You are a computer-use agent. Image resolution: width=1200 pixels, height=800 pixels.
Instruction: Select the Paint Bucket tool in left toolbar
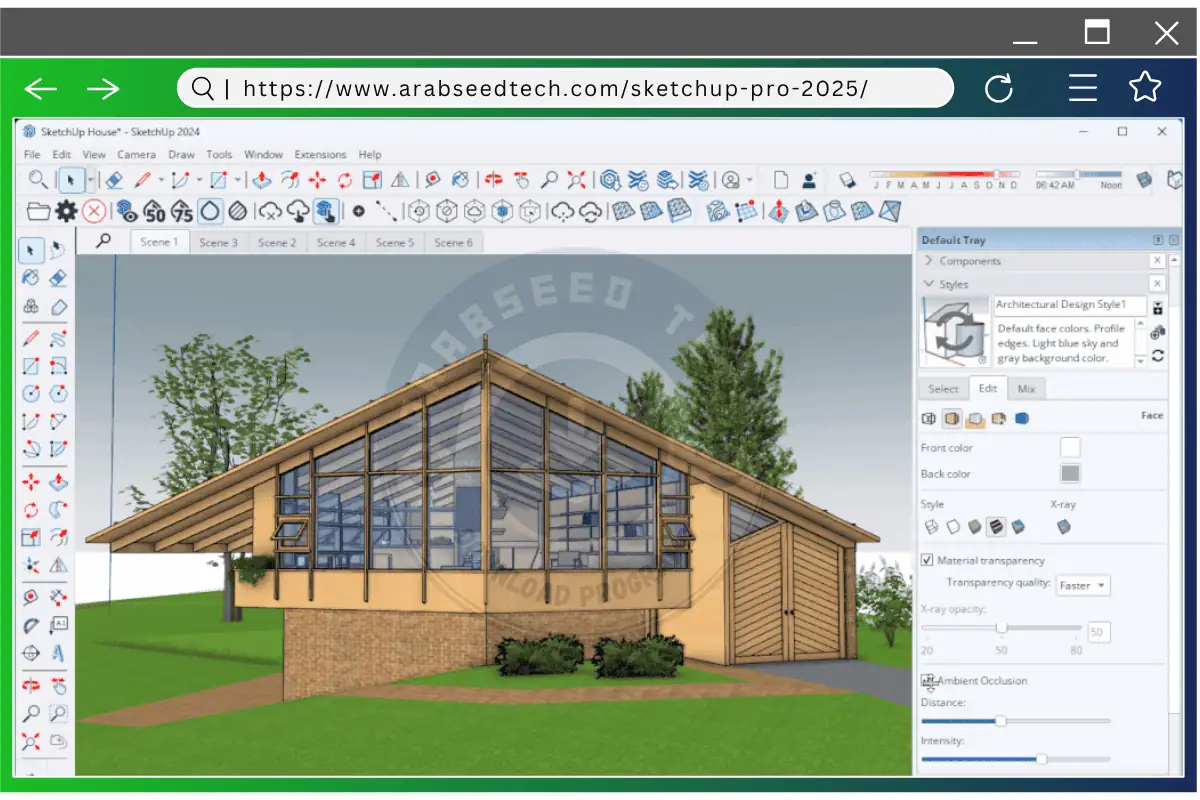(31, 278)
